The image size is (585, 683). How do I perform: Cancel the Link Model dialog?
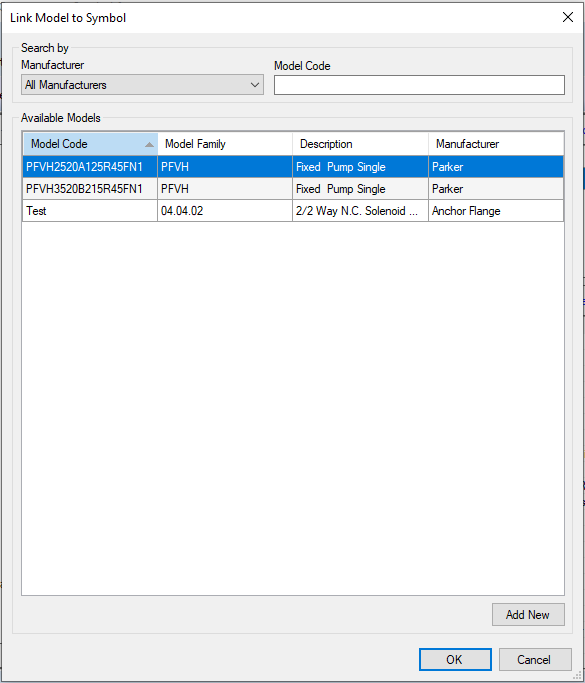535,659
